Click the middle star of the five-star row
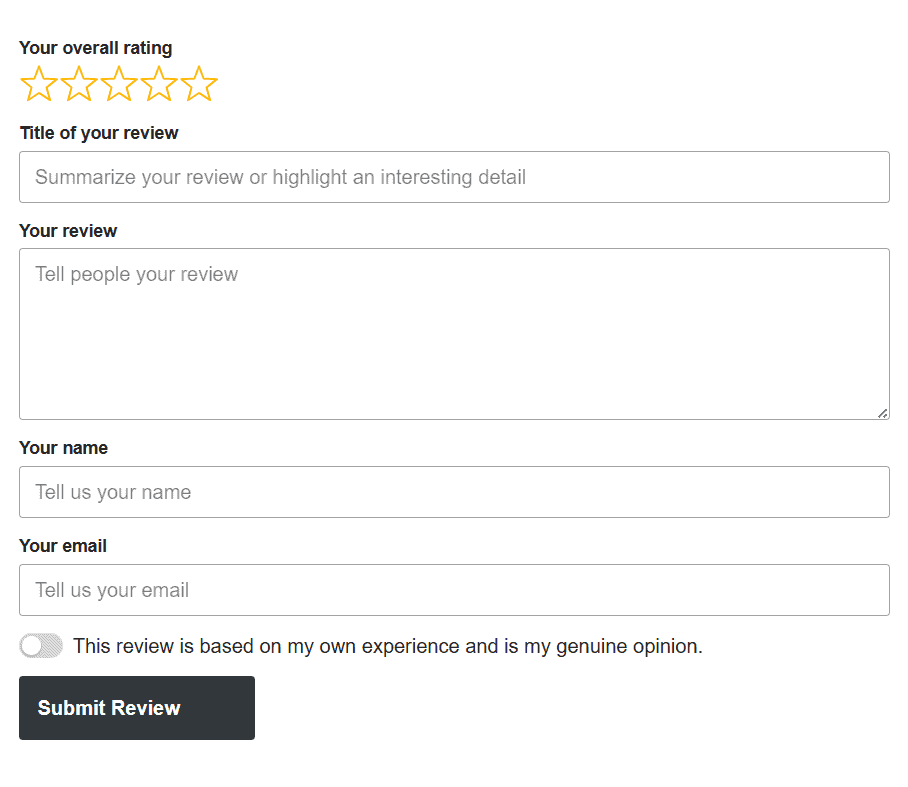Image resolution: width=908 pixels, height=787 pixels. click(118, 84)
